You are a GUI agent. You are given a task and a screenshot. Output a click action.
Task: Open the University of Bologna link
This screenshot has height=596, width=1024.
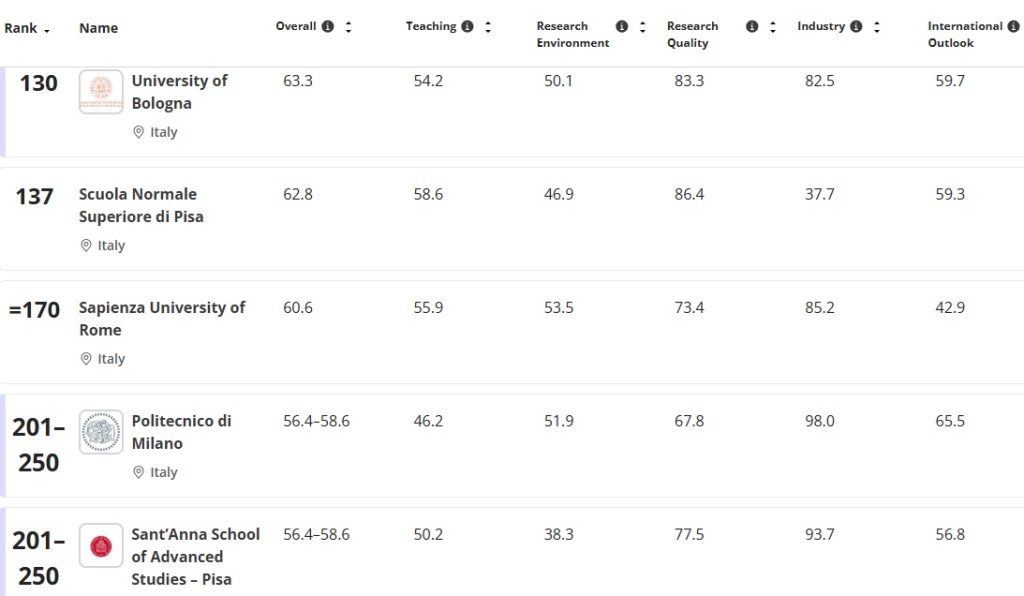click(x=179, y=92)
